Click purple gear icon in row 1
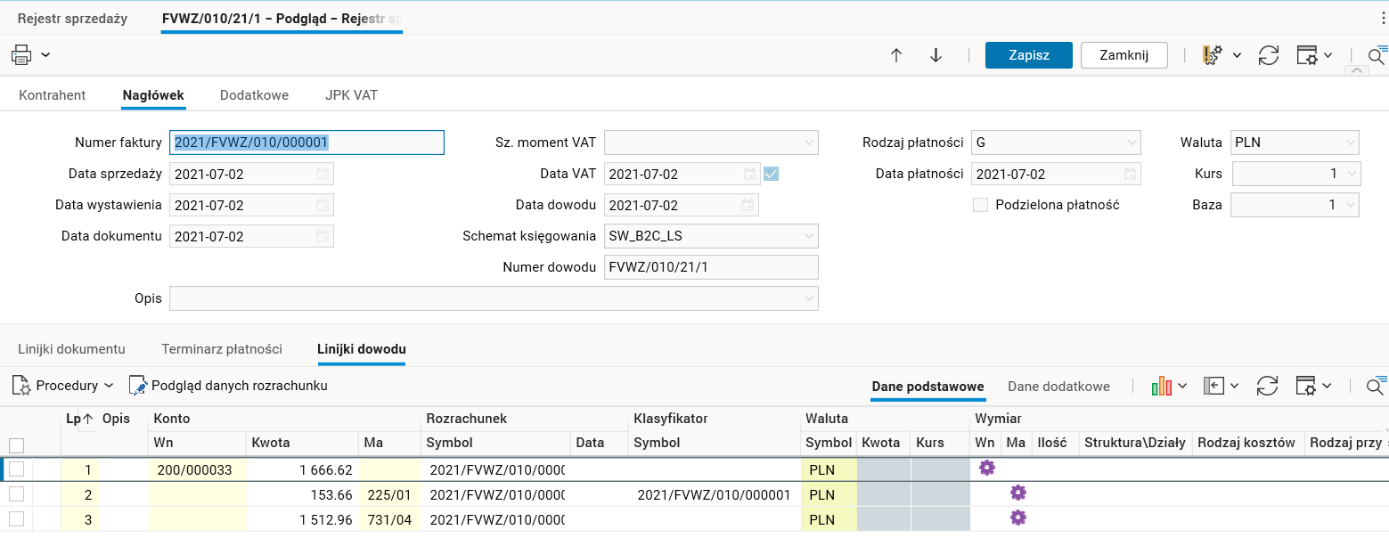Viewport: 1389px width, 546px height. click(x=987, y=468)
